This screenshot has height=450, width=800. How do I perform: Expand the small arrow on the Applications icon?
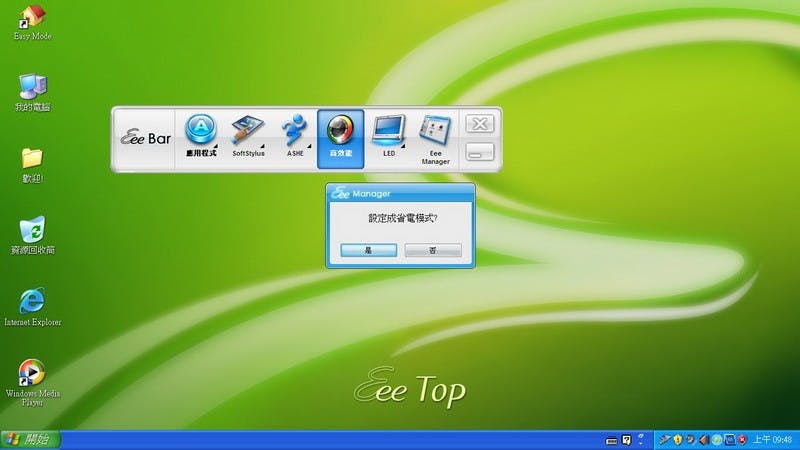[x=215, y=146]
